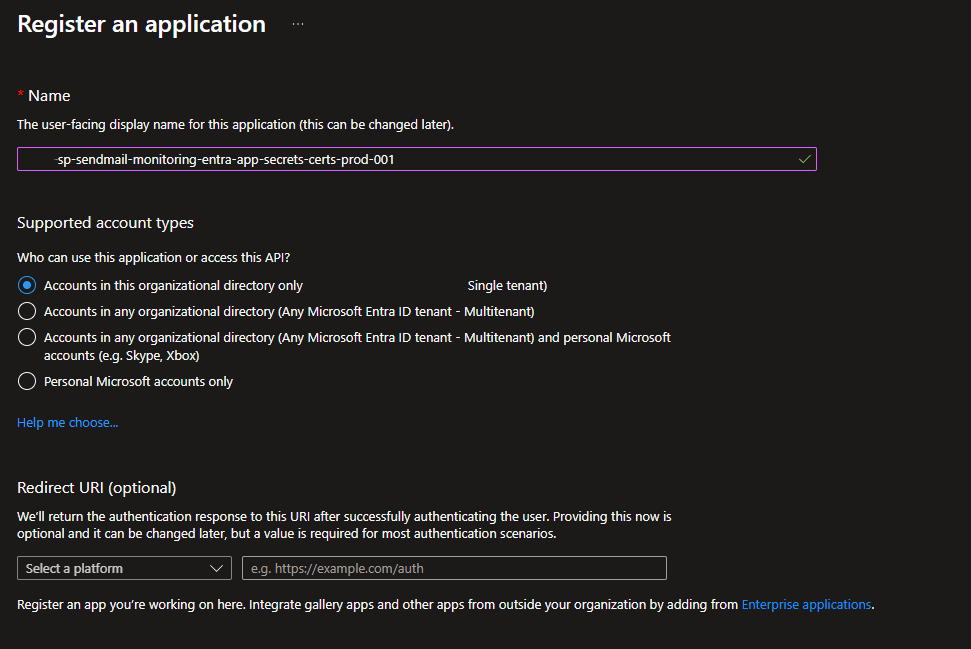The width and height of the screenshot is (971, 649).
Task: Choose the Multitenant-only organizational directory option
Action: (x=27, y=311)
